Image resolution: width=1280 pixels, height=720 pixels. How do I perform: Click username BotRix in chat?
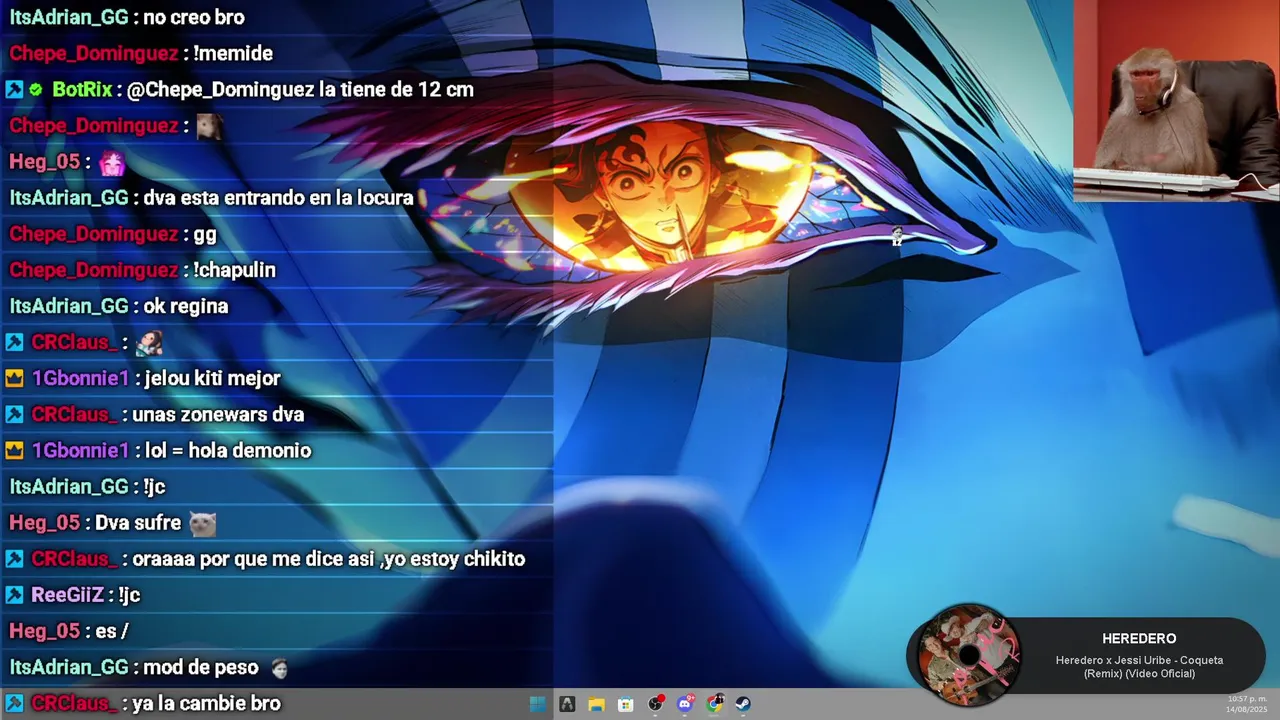click(x=82, y=90)
